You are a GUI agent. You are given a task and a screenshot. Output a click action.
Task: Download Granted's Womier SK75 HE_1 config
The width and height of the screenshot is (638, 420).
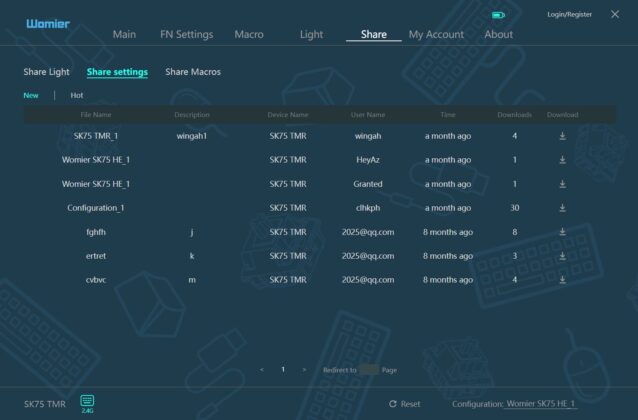click(562, 184)
